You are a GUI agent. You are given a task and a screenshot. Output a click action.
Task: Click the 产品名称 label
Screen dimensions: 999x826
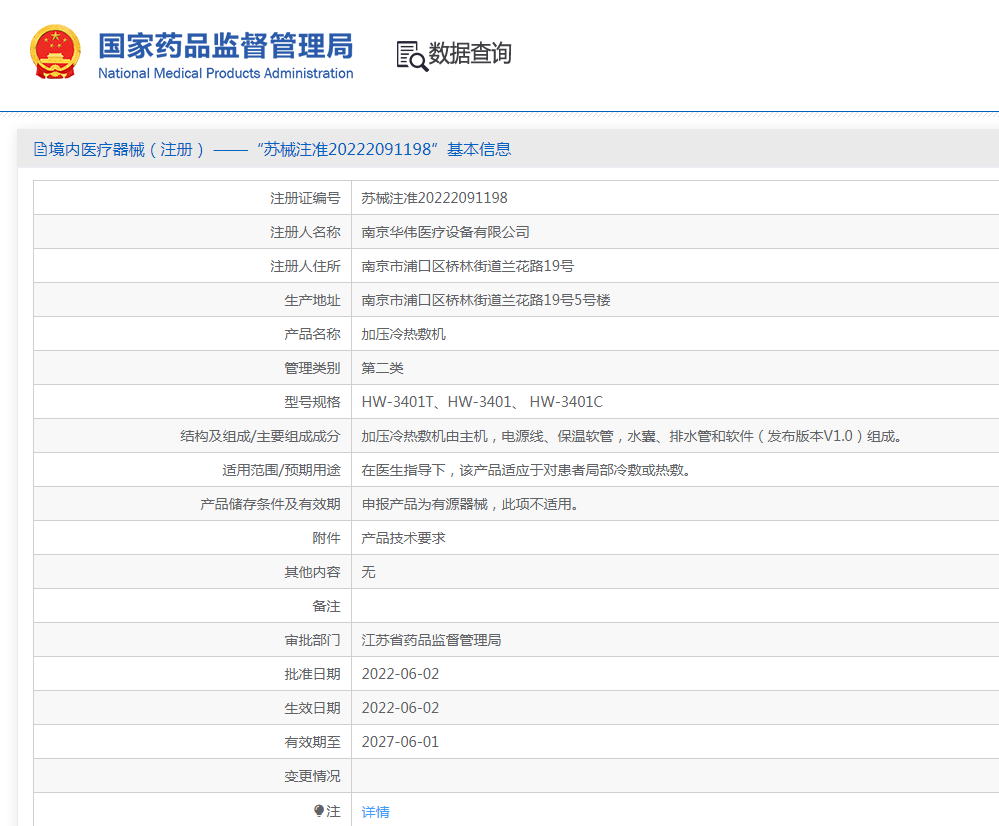pos(312,334)
